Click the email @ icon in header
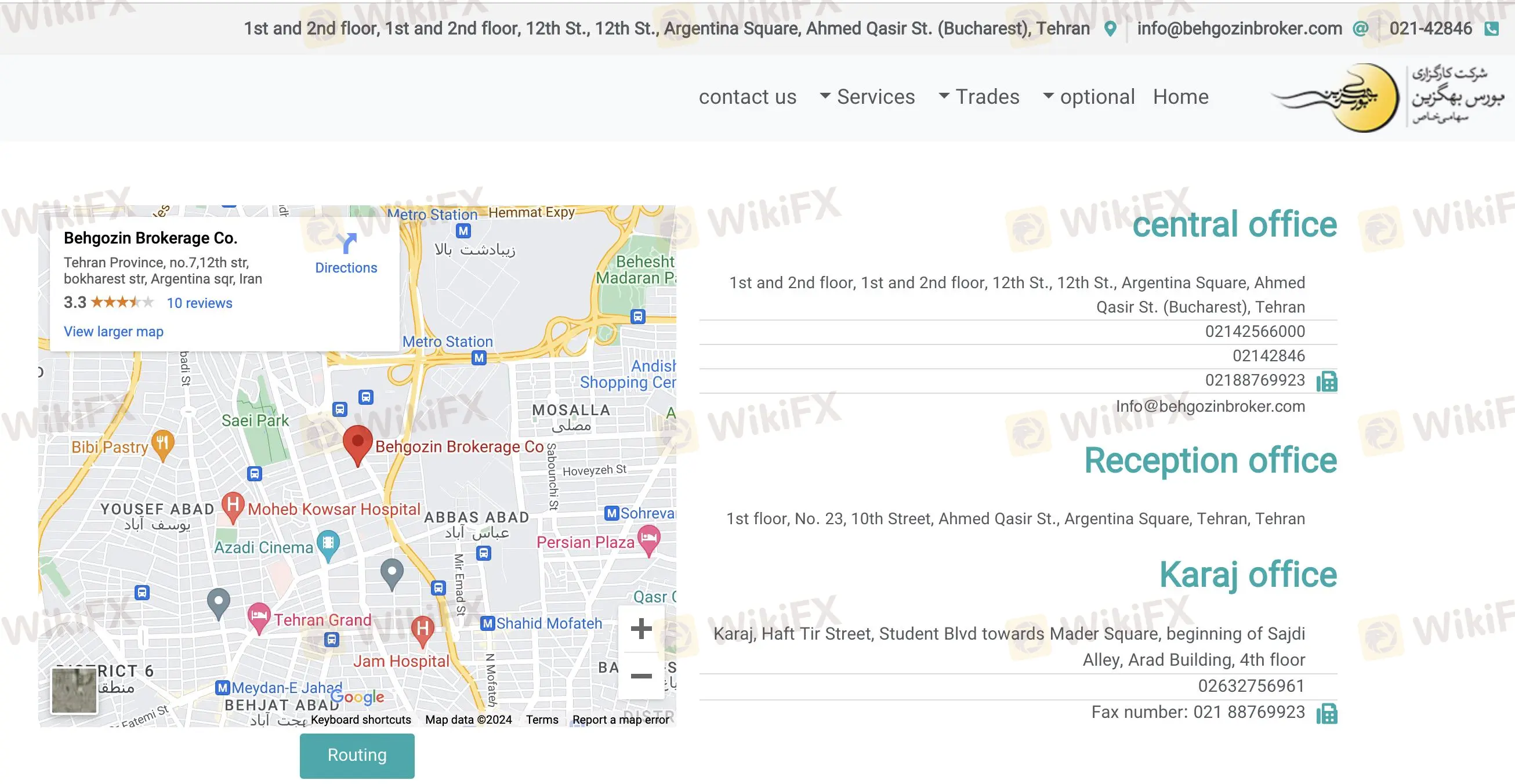Screen dimensions: 1515x784 point(1360,29)
